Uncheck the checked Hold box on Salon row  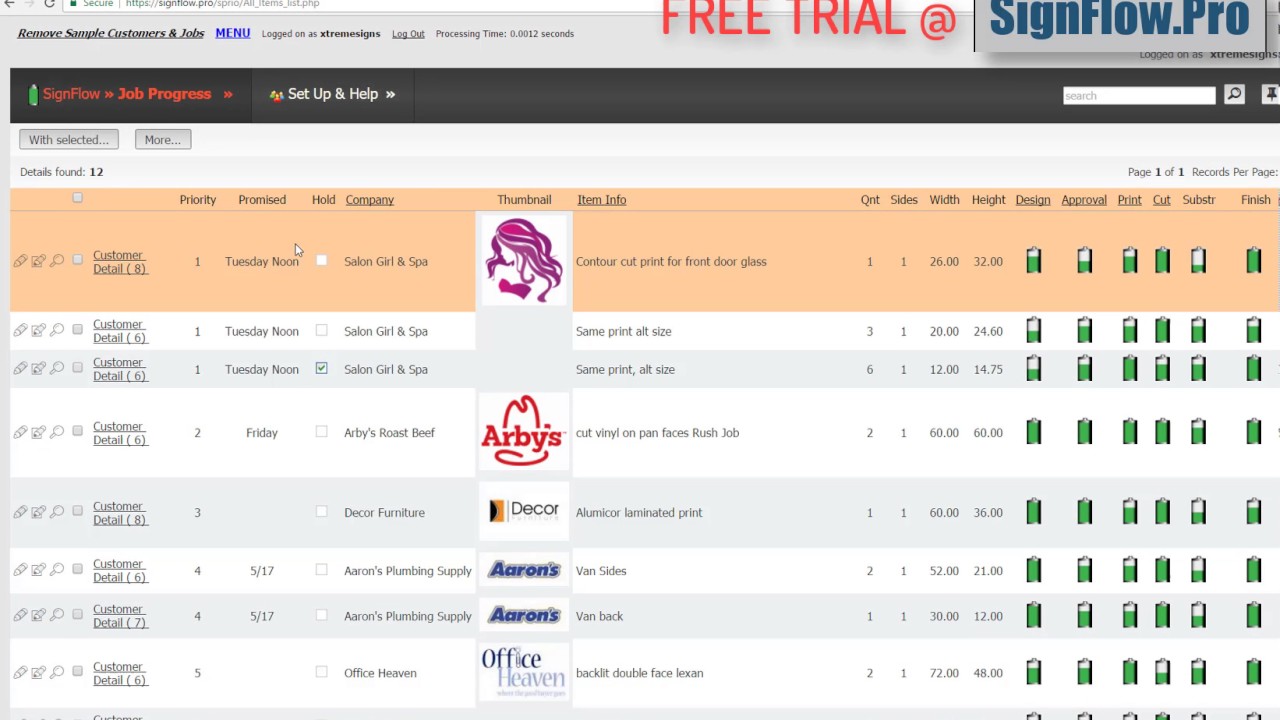pos(321,369)
